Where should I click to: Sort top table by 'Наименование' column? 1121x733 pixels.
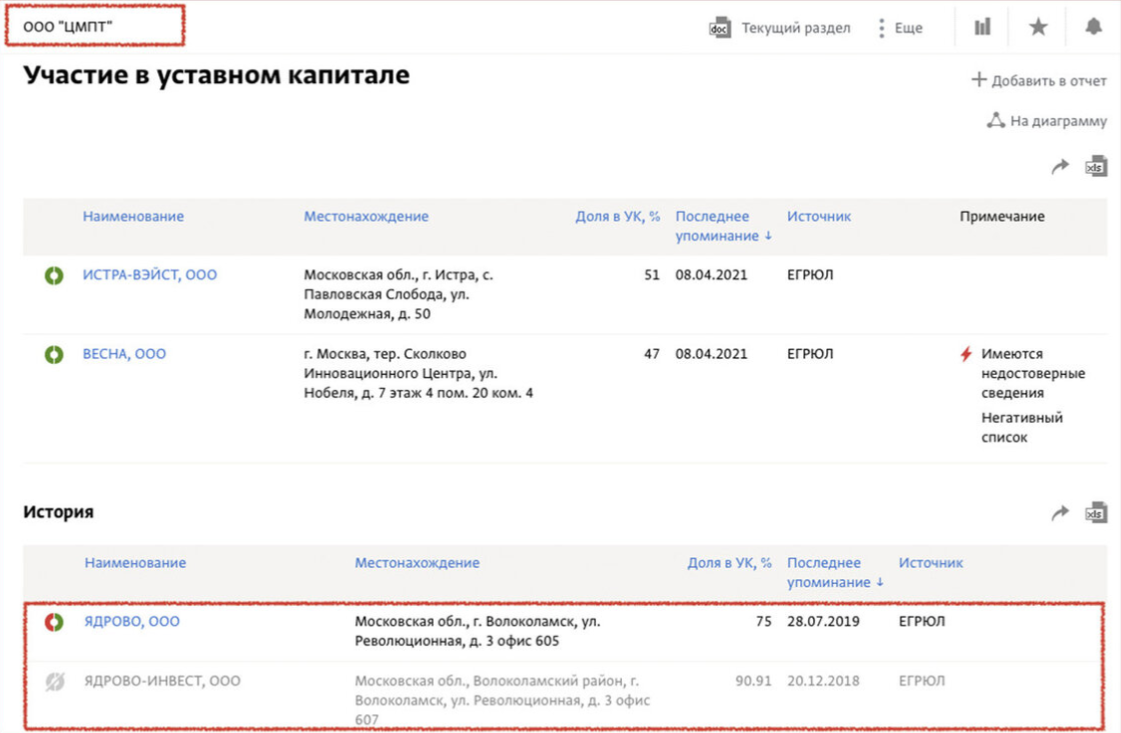(133, 216)
